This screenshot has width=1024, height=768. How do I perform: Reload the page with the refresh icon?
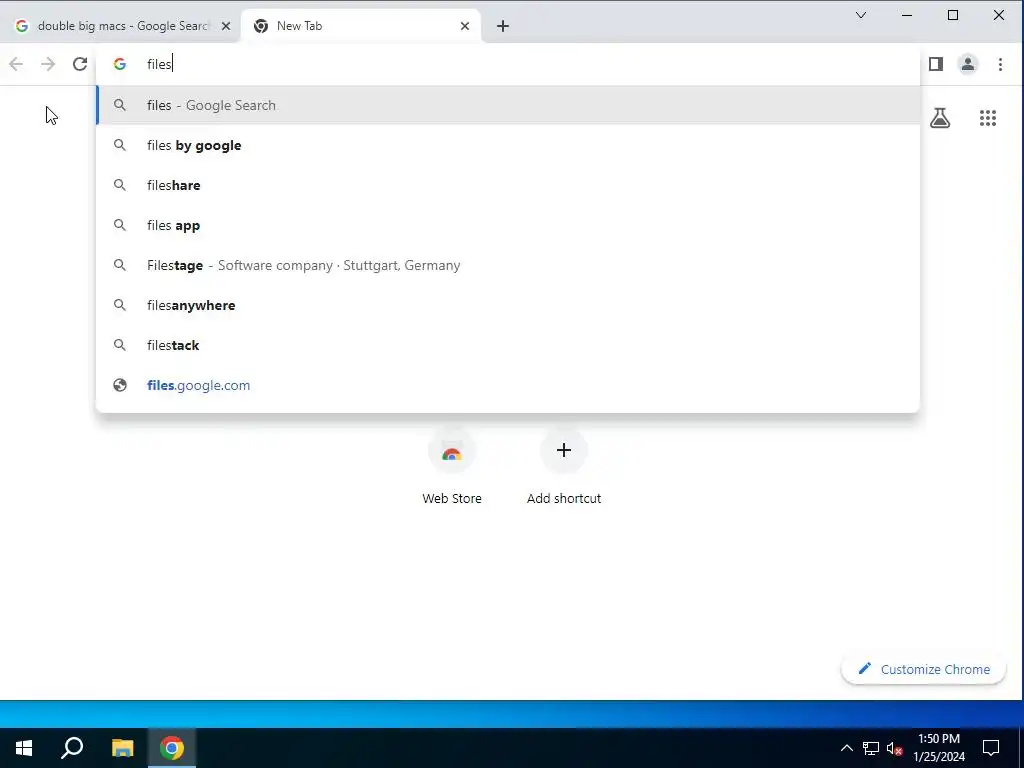point(80,64)
